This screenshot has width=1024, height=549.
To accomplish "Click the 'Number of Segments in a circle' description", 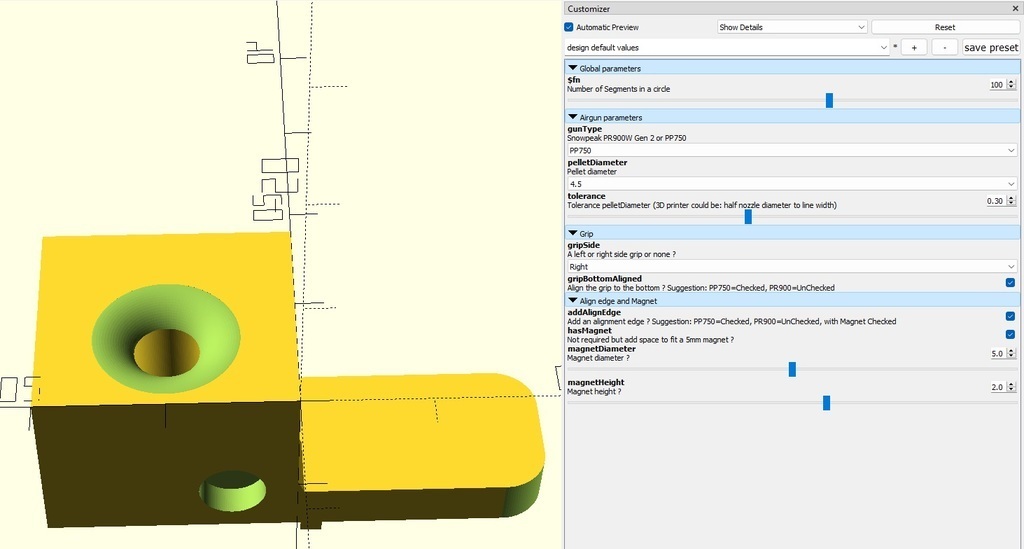I will pos(618,89).
